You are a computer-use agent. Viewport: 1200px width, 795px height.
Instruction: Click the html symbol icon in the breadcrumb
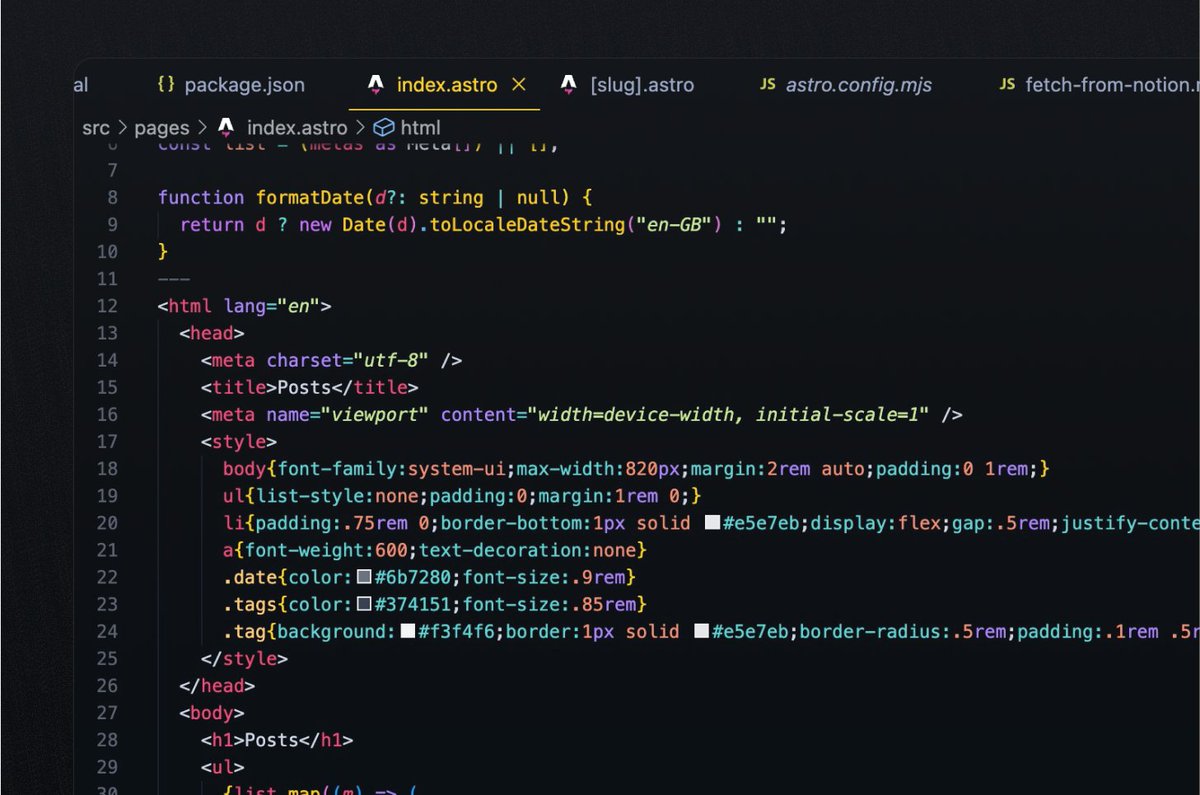tap(384, 127)
